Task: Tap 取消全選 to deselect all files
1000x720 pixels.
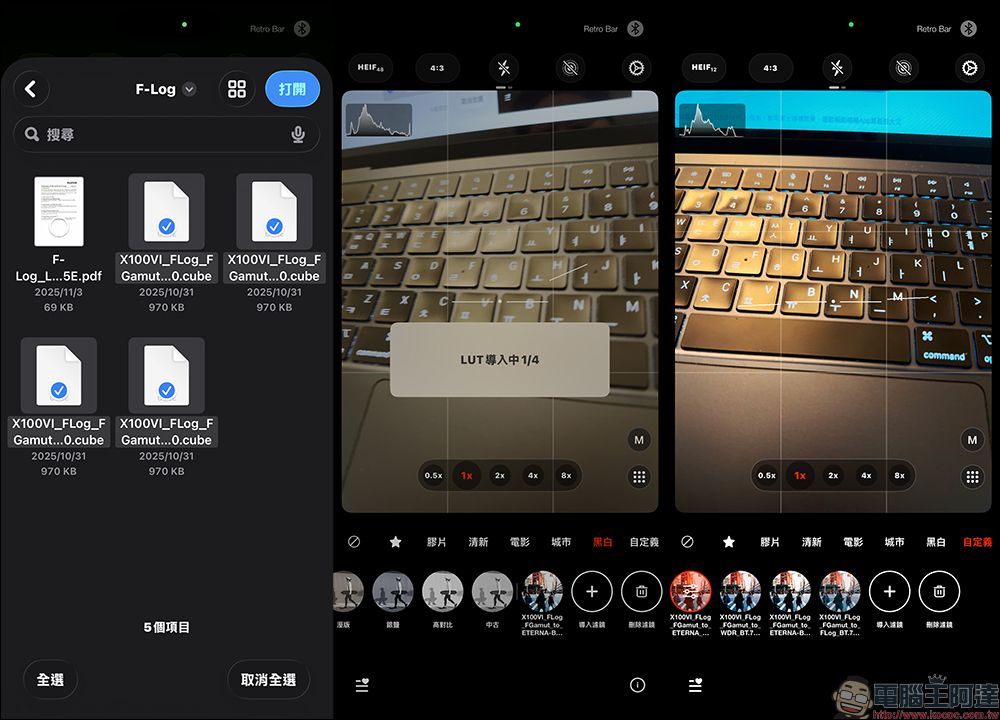Action: (x=268, y=679)
